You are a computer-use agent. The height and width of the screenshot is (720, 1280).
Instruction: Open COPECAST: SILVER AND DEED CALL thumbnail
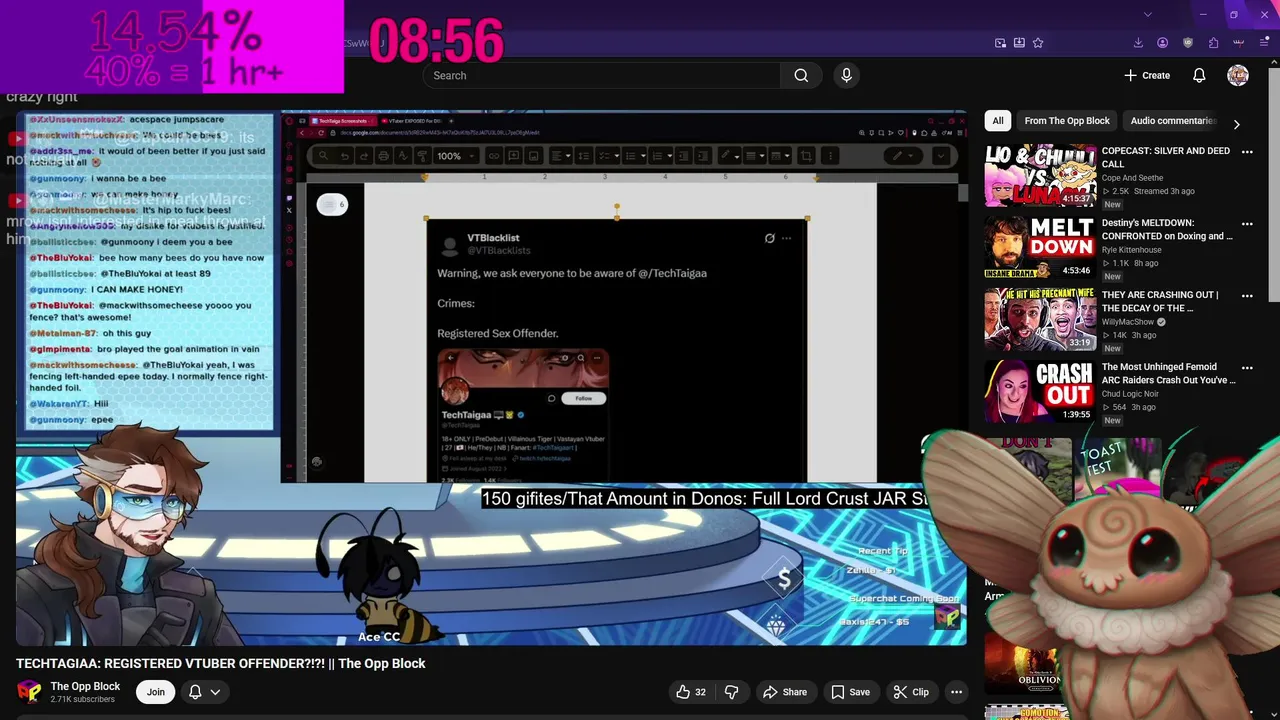(1040, 176)
